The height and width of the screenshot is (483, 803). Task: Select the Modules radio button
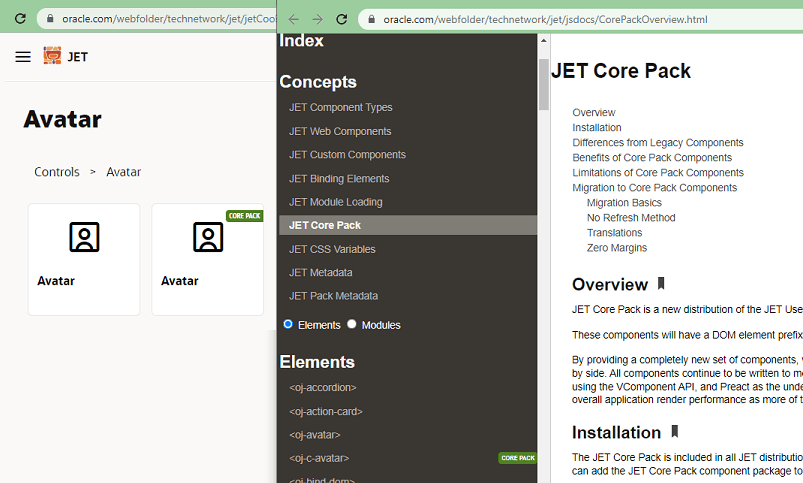tap(351, 324)
